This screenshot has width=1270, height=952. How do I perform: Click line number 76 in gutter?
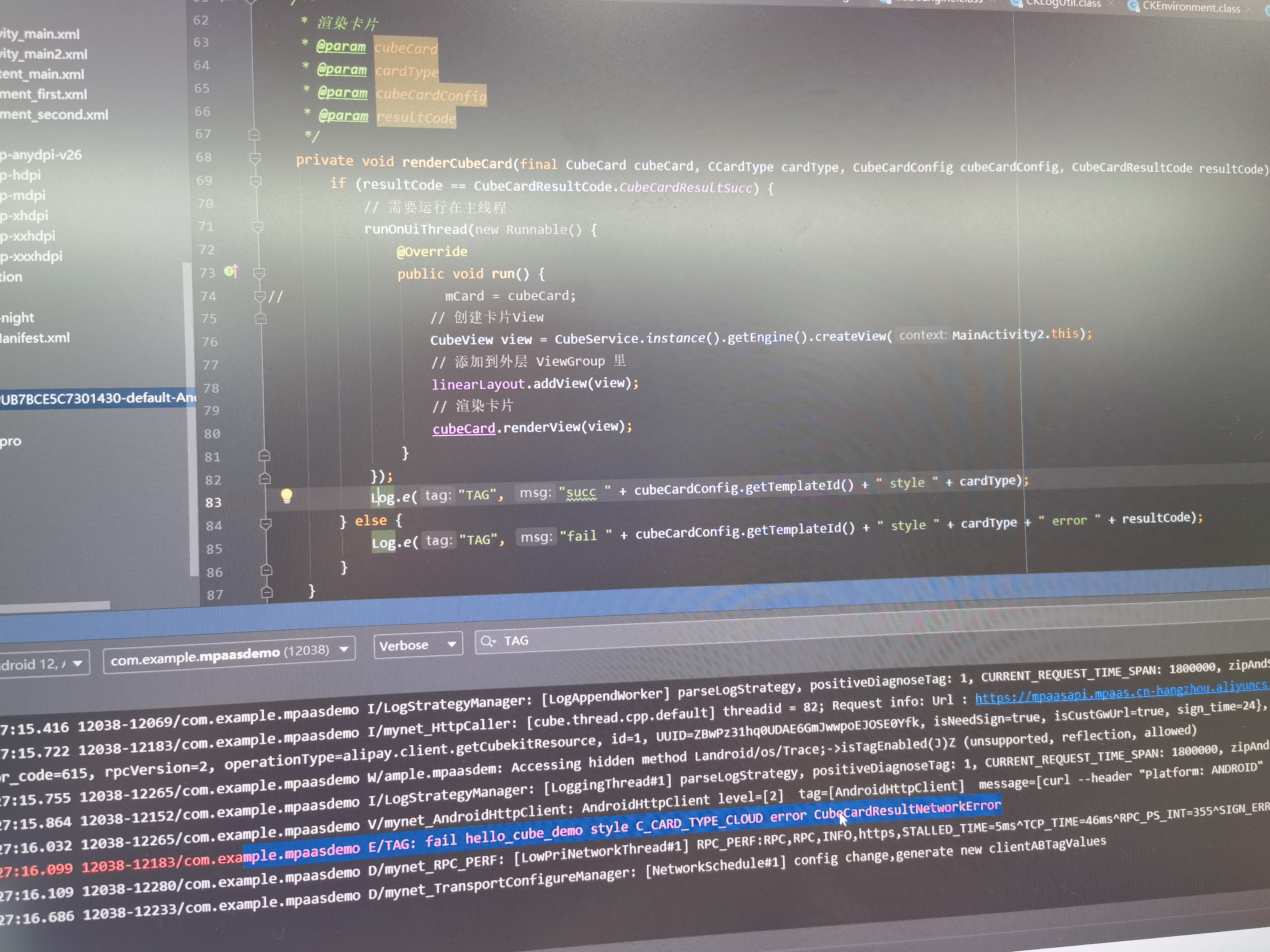click(x=210, y=342)
